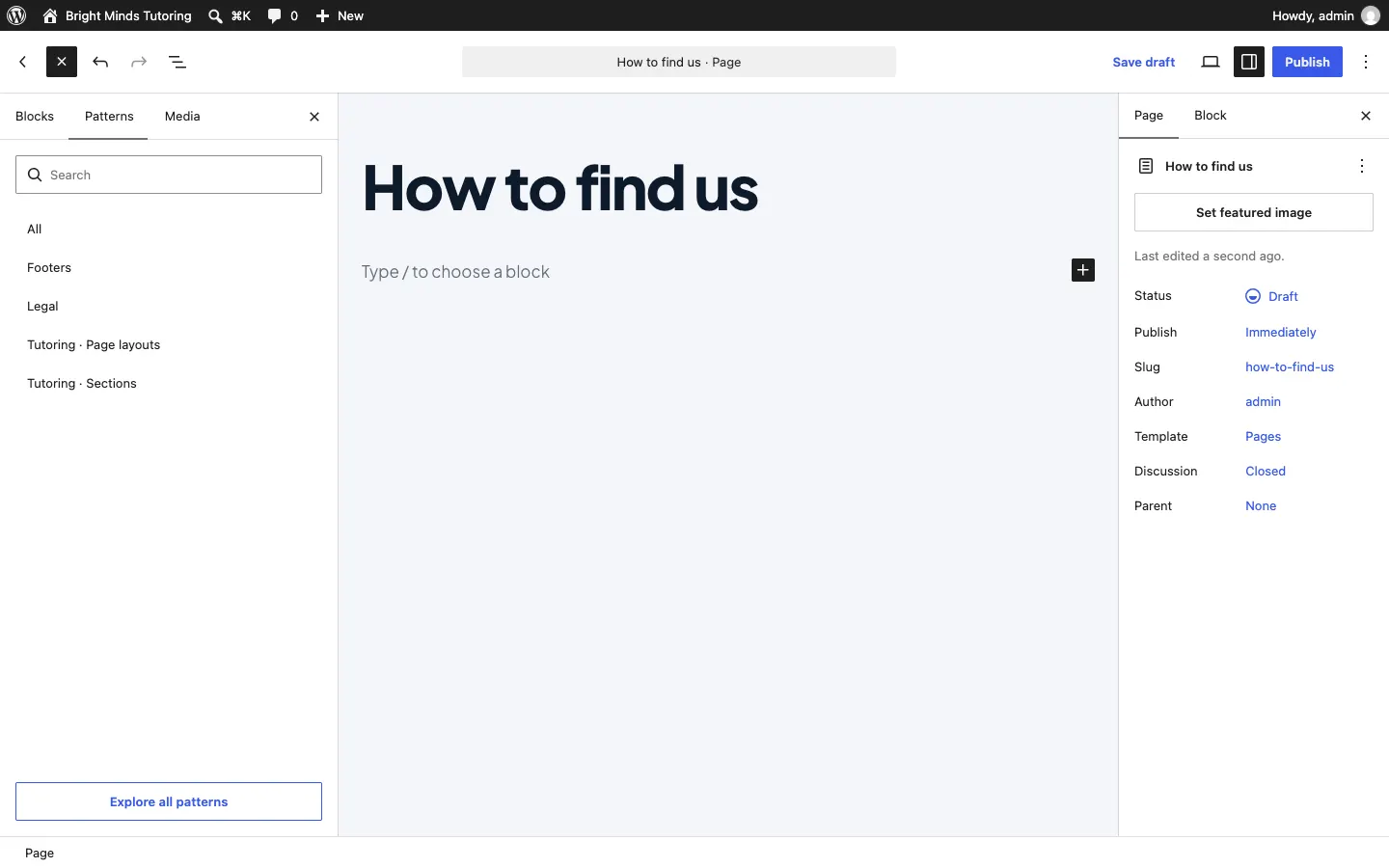Click the pattern Search field
The width and height of the screenshot is (1389, 868).
169,175
